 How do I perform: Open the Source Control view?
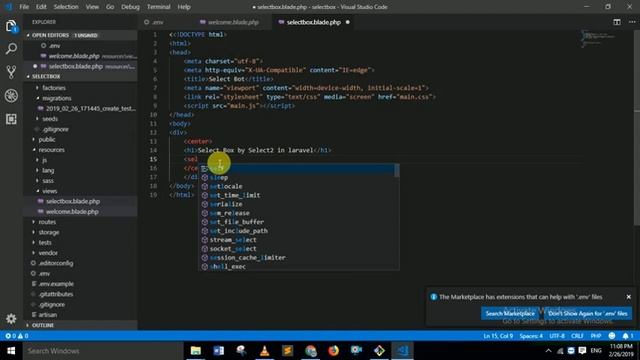point(11,72)
